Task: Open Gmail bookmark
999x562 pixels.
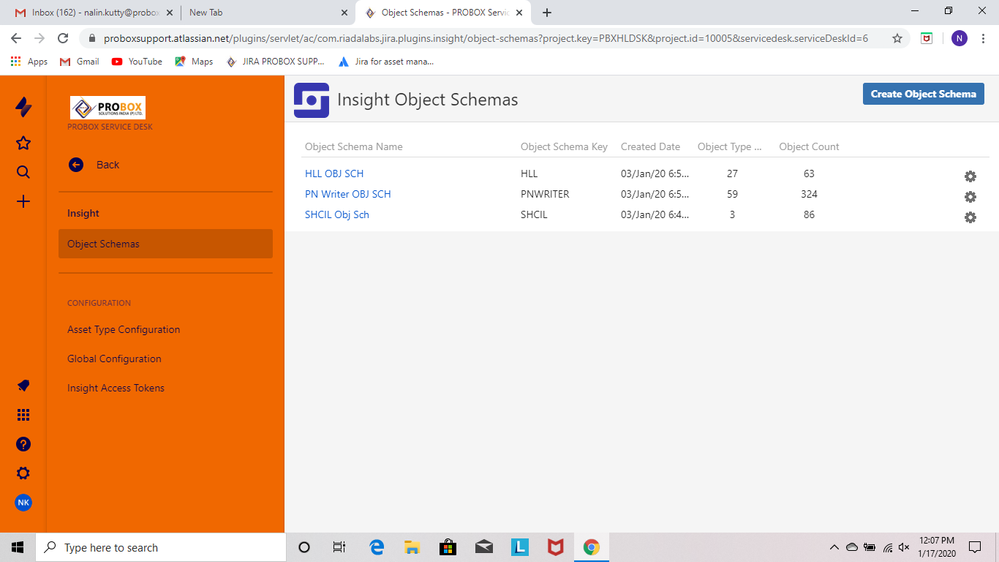Action: coord(80,61)
